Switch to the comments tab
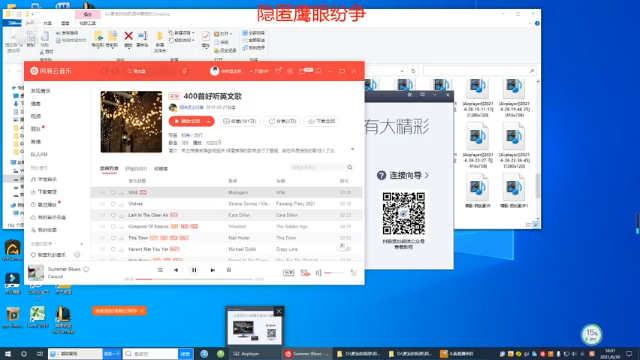 pyautogui.click(x=136, y=169)
